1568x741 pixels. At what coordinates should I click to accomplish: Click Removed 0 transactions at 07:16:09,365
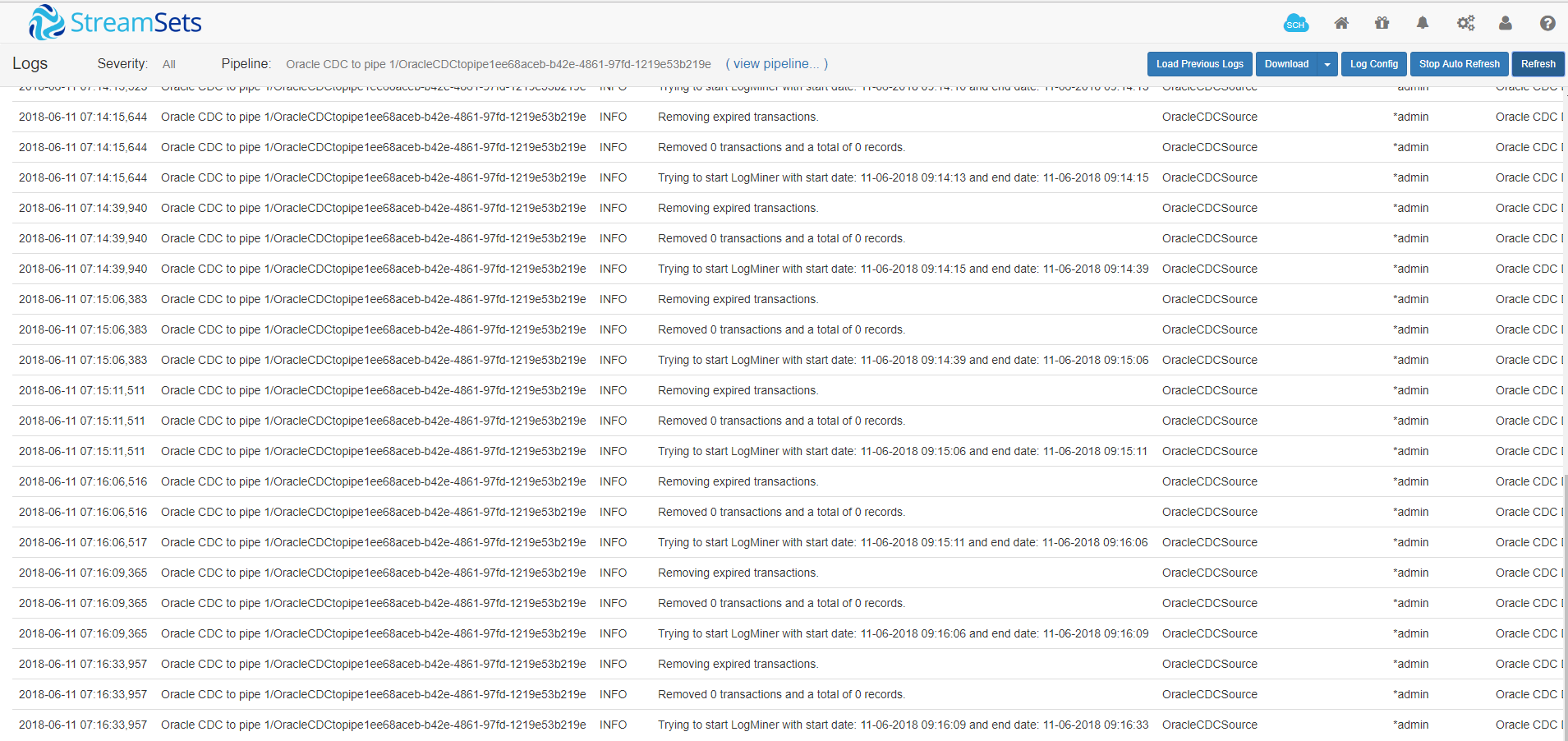click(x=781, y=603)
